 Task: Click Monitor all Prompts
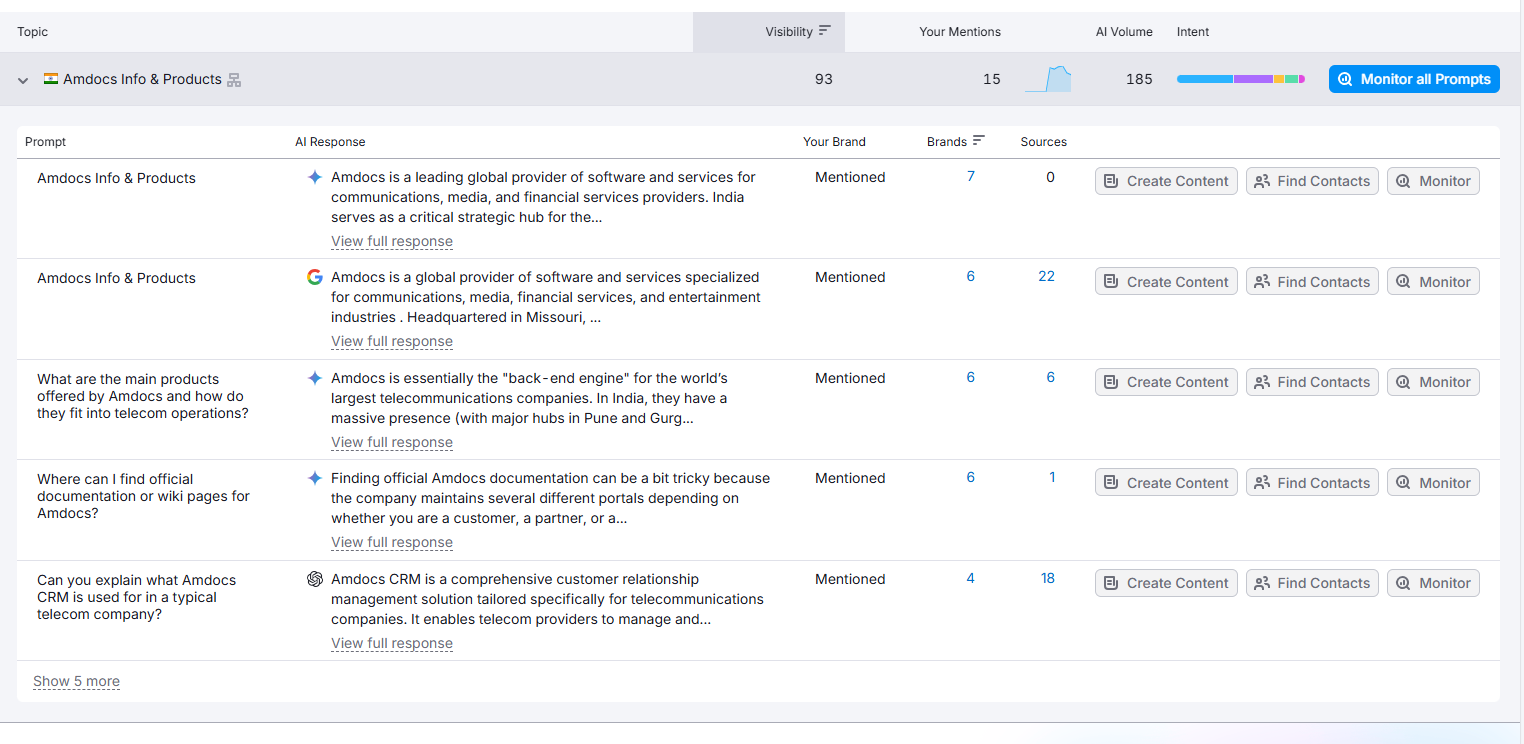click(x=1414, y=79)
